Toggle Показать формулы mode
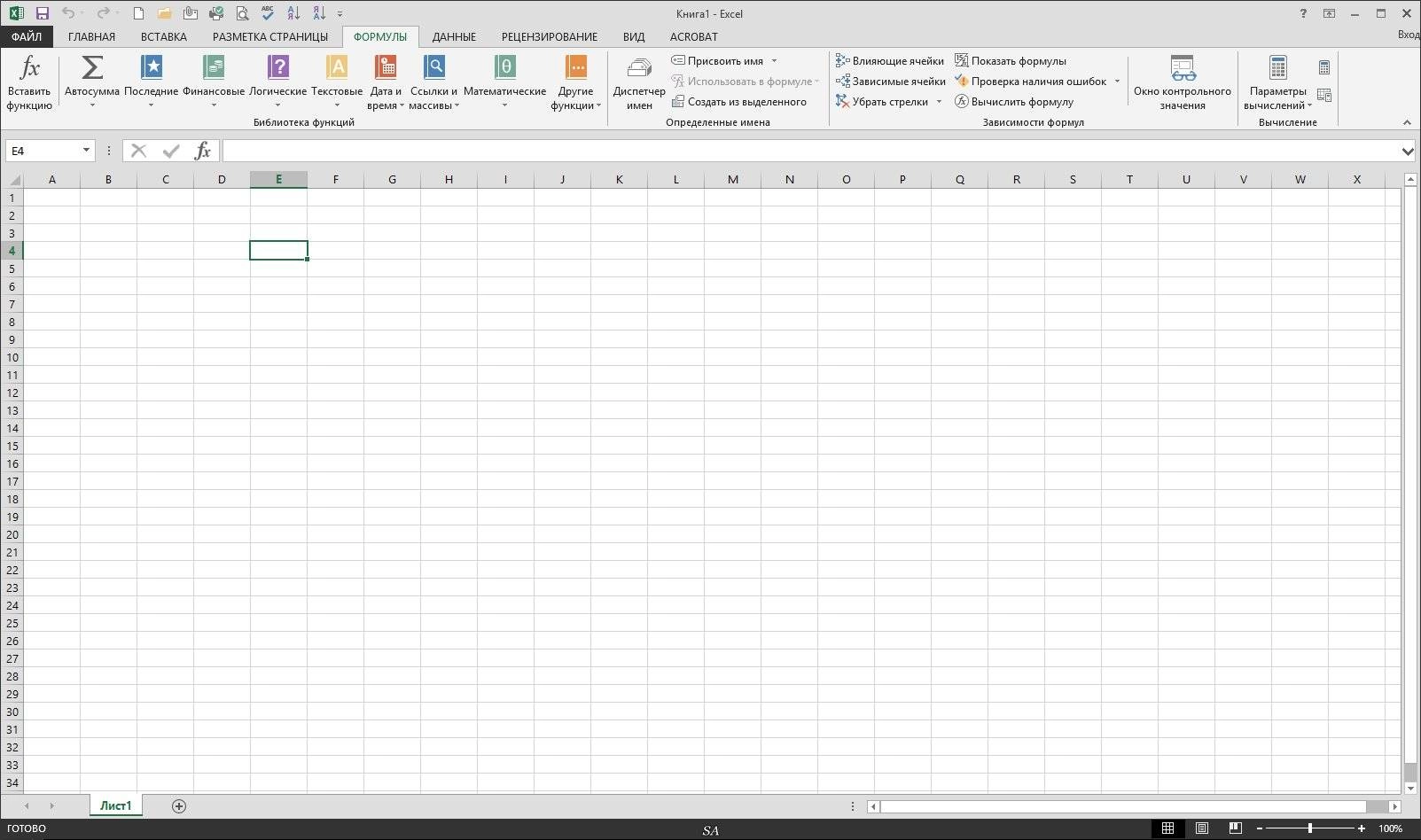Screen dimensions: 1421x840 [x=1011, y=61]
